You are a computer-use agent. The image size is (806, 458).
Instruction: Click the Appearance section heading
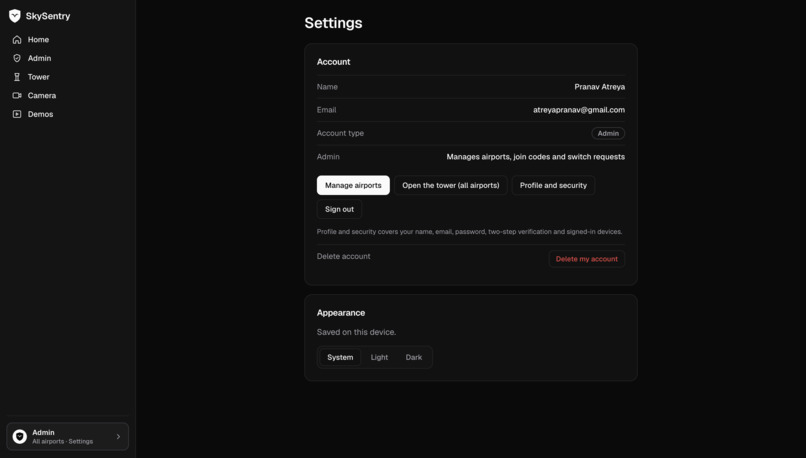[x=341, y=313]
